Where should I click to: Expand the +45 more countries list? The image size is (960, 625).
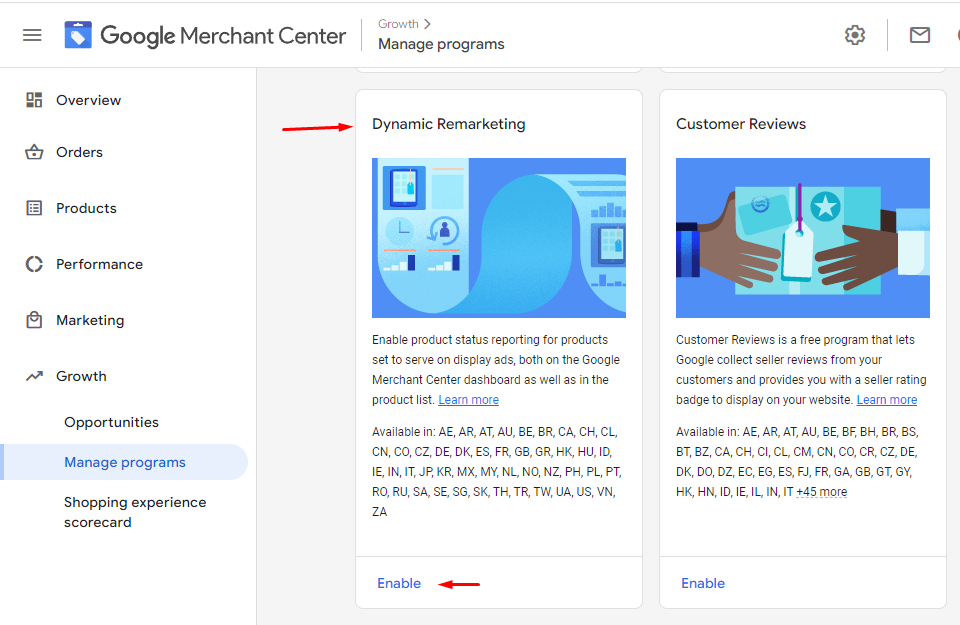822,492
